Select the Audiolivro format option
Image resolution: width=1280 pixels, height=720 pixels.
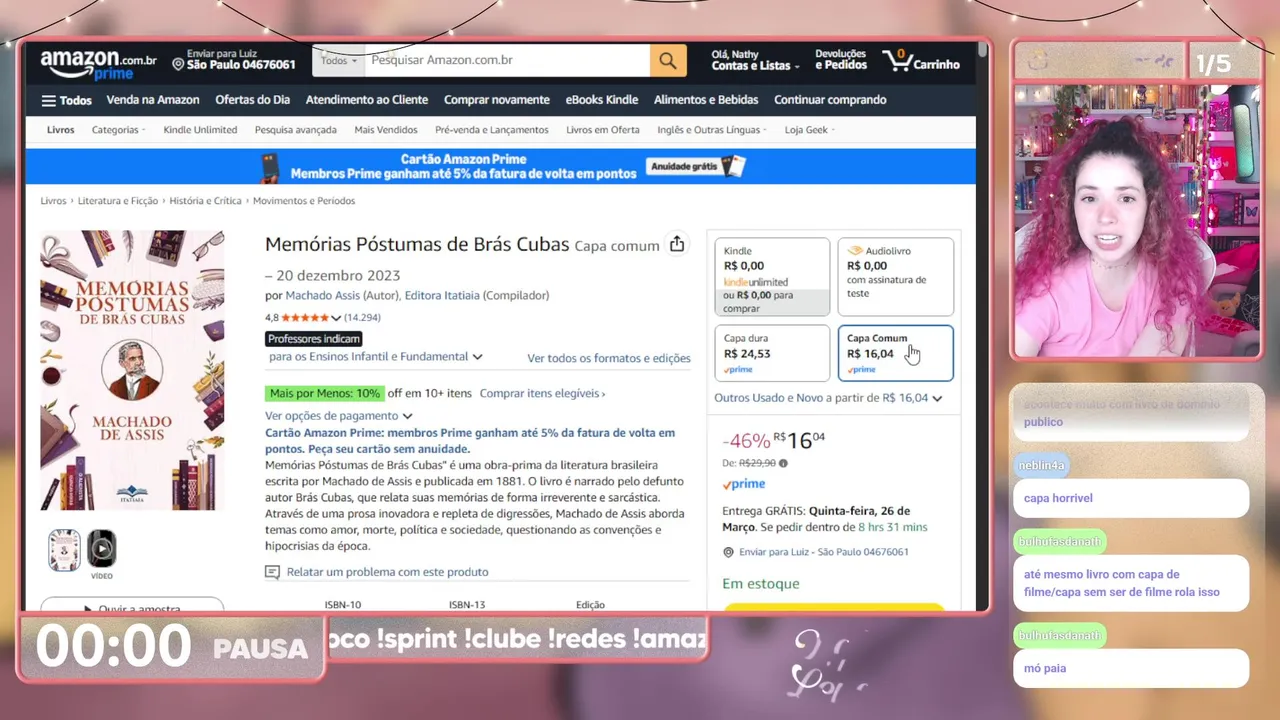pos(895,277)
